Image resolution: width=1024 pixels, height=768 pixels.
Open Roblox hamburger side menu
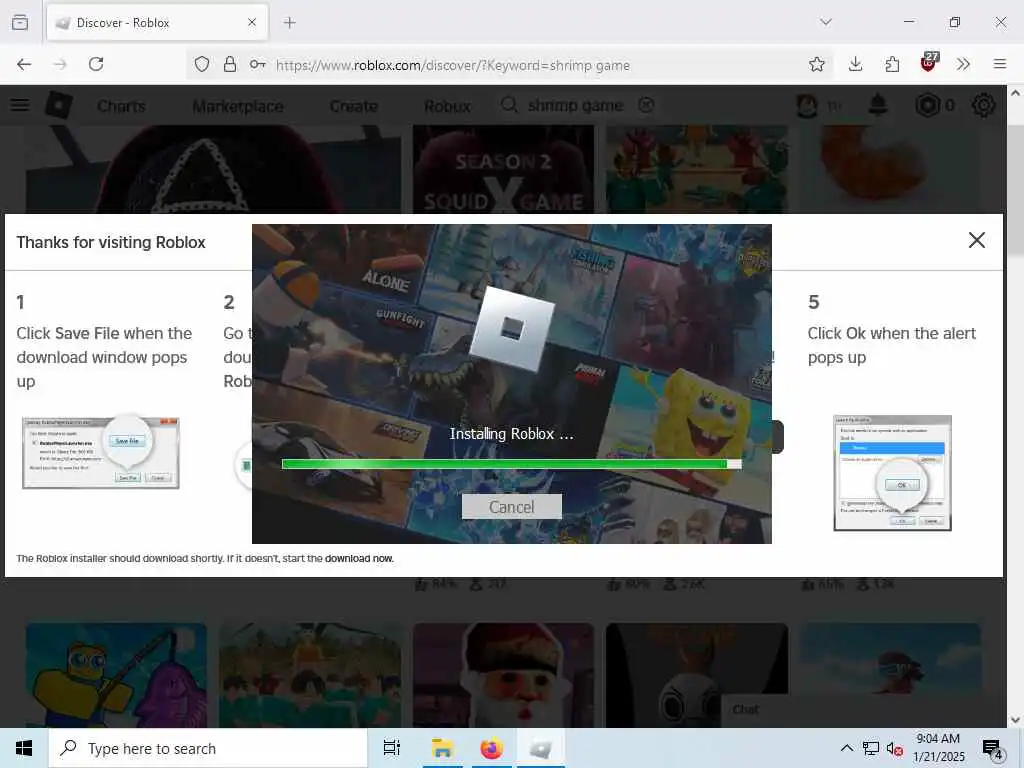tap(20, 105)
